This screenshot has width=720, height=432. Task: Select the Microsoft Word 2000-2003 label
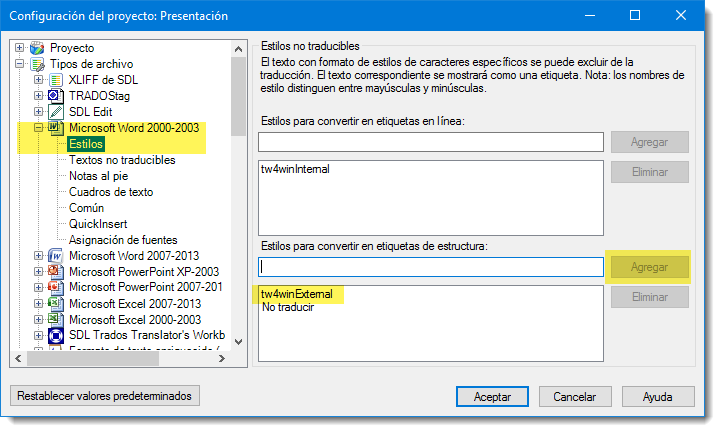[134, 128]
